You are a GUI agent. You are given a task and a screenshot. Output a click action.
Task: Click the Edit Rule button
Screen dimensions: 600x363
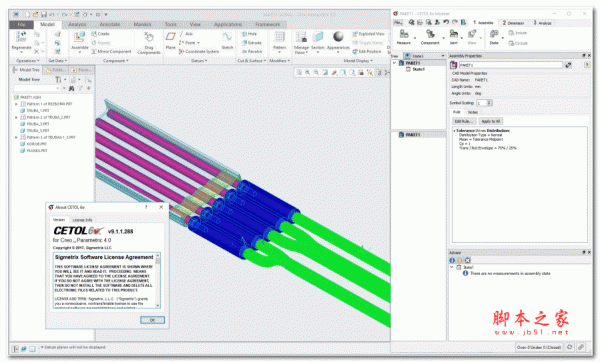tap(464, 121)
